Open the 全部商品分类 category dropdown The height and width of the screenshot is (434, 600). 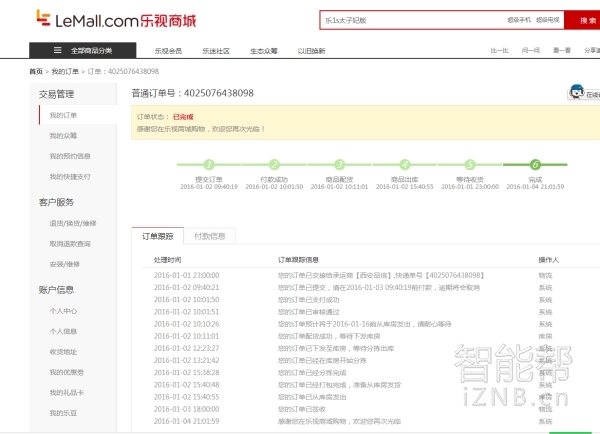pyautogui.click(x=83, y=50)
